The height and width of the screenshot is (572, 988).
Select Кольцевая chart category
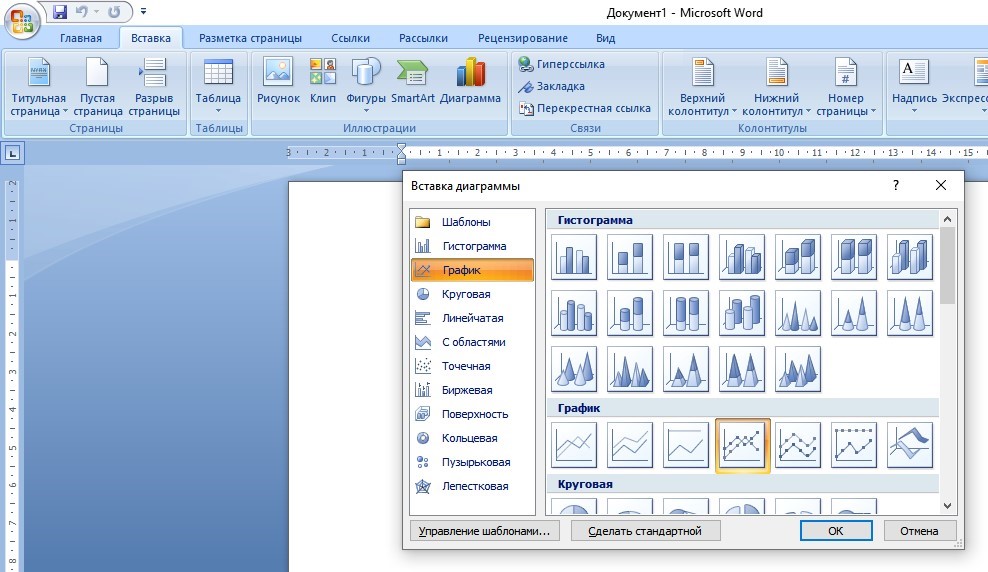(x=472, y=437)
